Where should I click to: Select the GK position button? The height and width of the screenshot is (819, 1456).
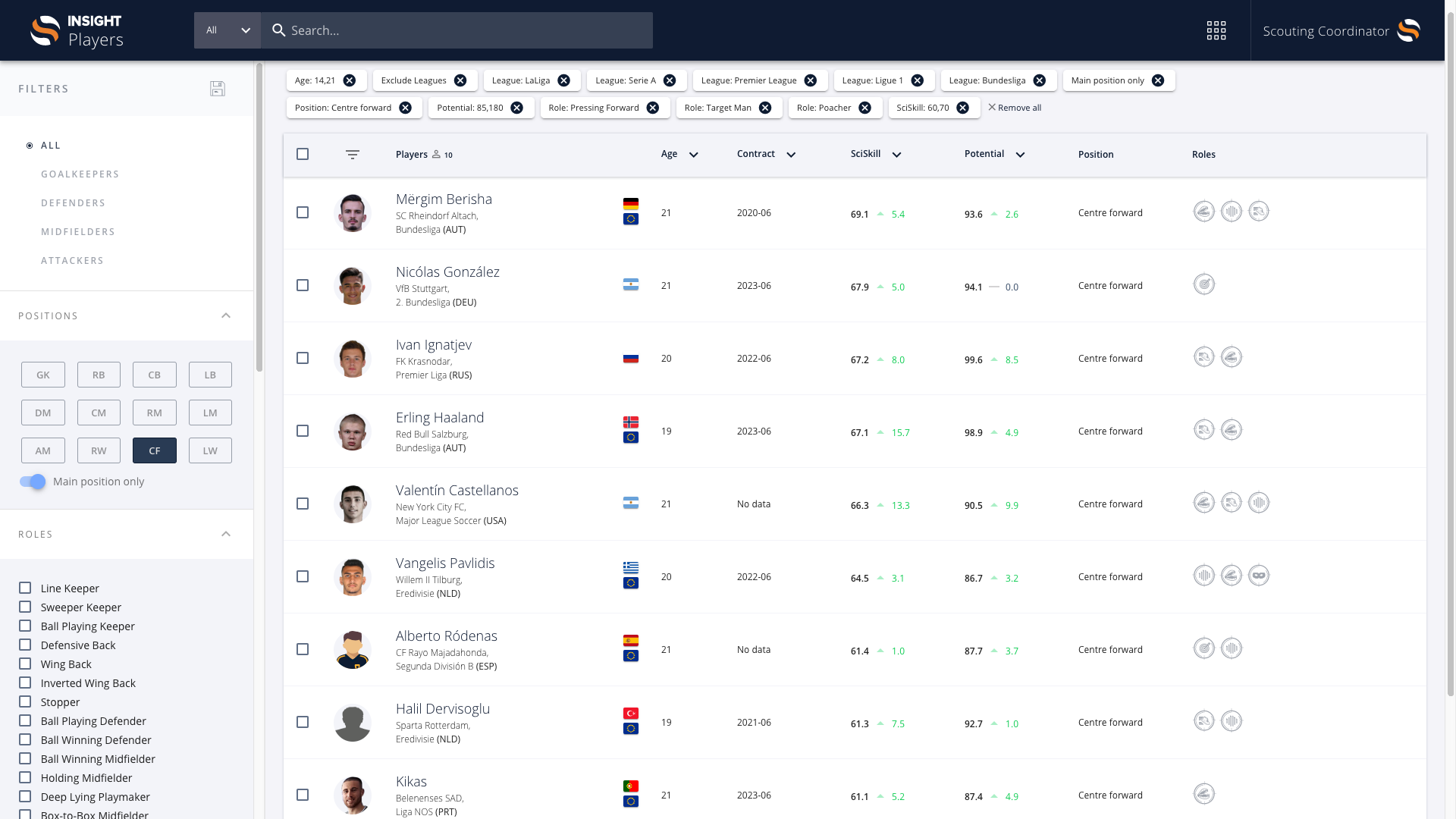(43, 375)
